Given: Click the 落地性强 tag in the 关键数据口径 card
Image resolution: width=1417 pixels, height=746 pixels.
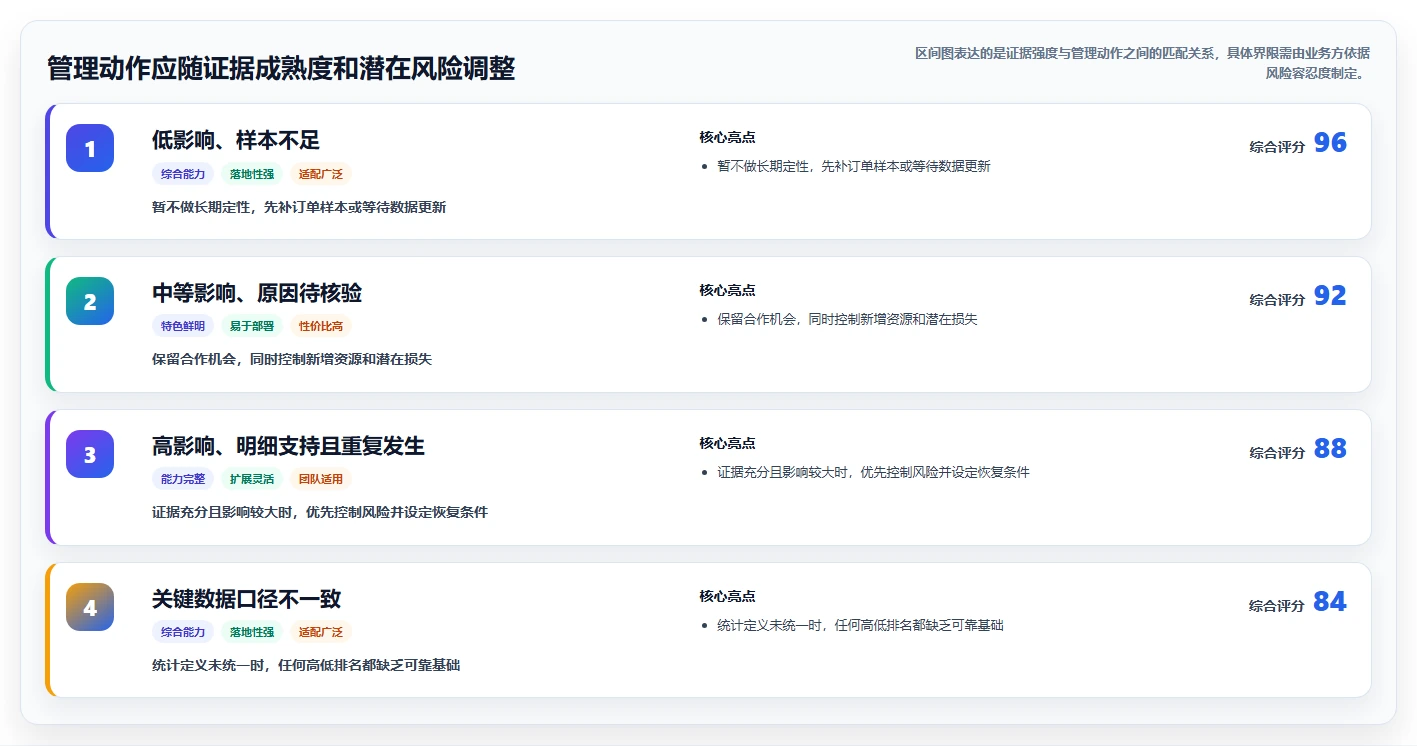Looking at the screenshot, I should click(x=252, y=632).
